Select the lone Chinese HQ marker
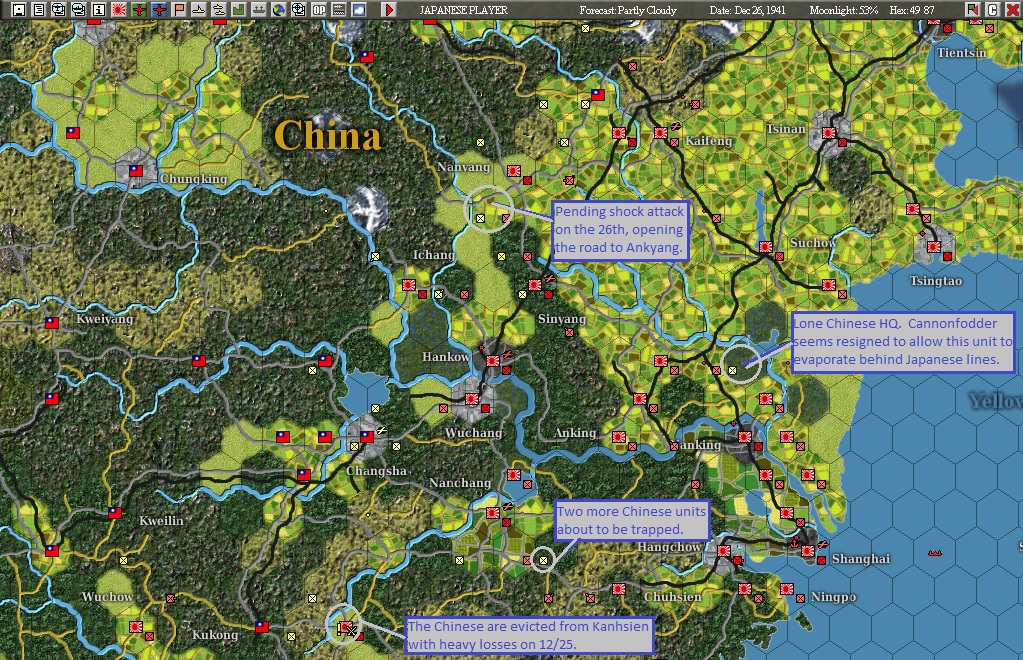Screen dimensions: 1023x660 coord(732,370)
